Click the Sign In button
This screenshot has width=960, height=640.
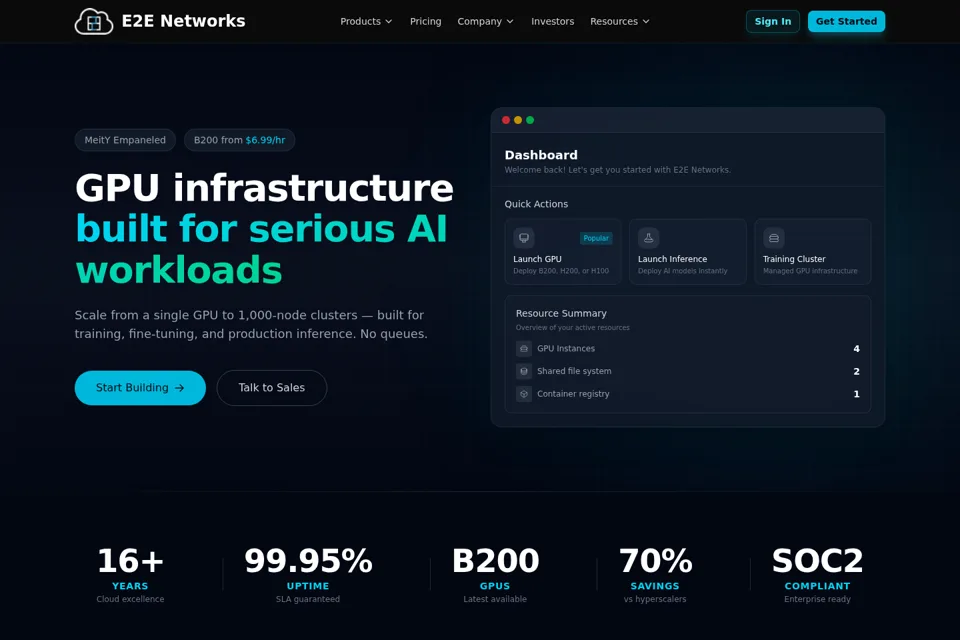(773, 21)
